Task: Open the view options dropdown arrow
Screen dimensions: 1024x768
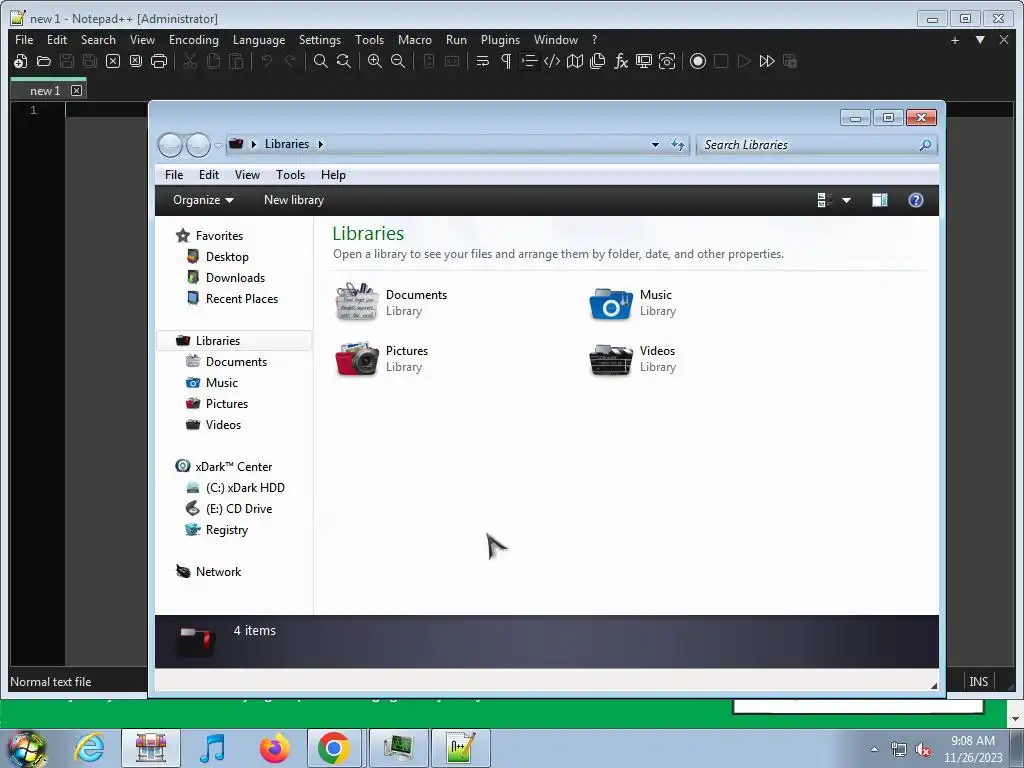Action: [x=846, y=200]
